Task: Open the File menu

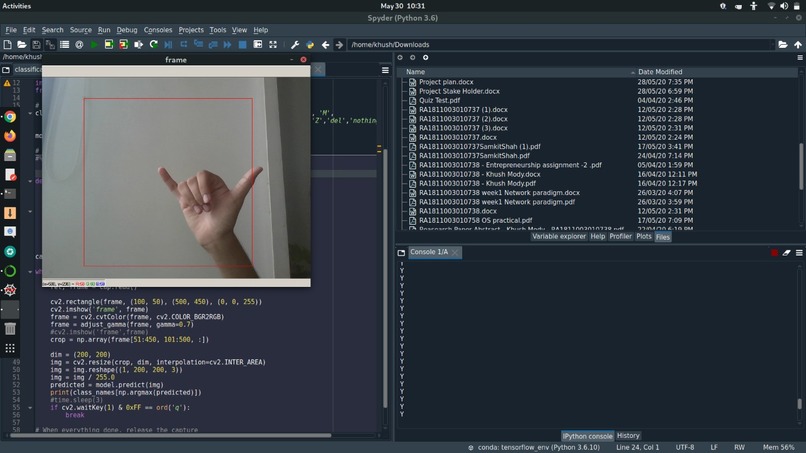Action: pyautogui.click(x=11, y=30)
